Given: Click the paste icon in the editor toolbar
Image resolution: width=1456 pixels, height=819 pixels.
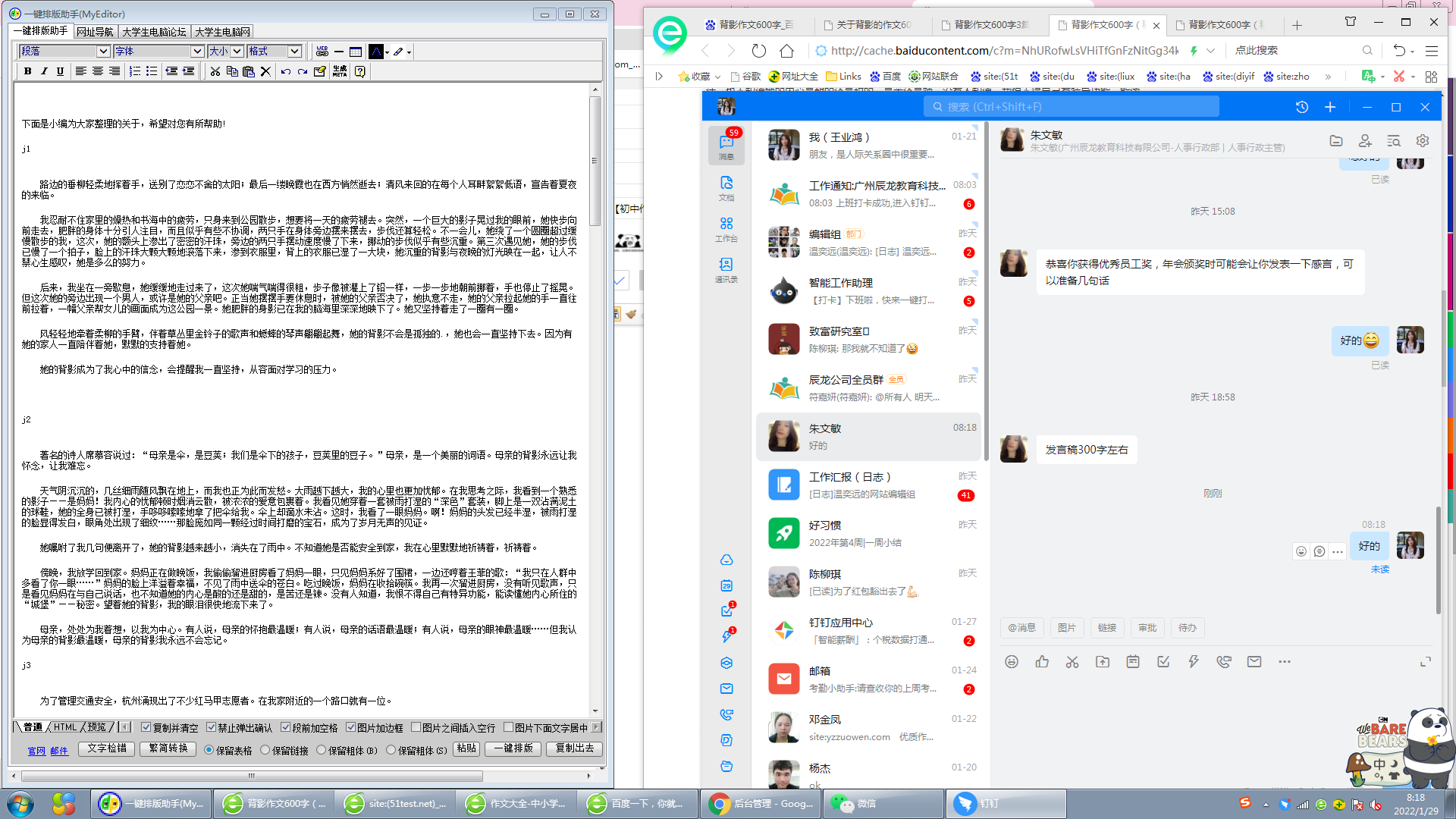Looking at the screenshot, I should [x=248, y=71].
